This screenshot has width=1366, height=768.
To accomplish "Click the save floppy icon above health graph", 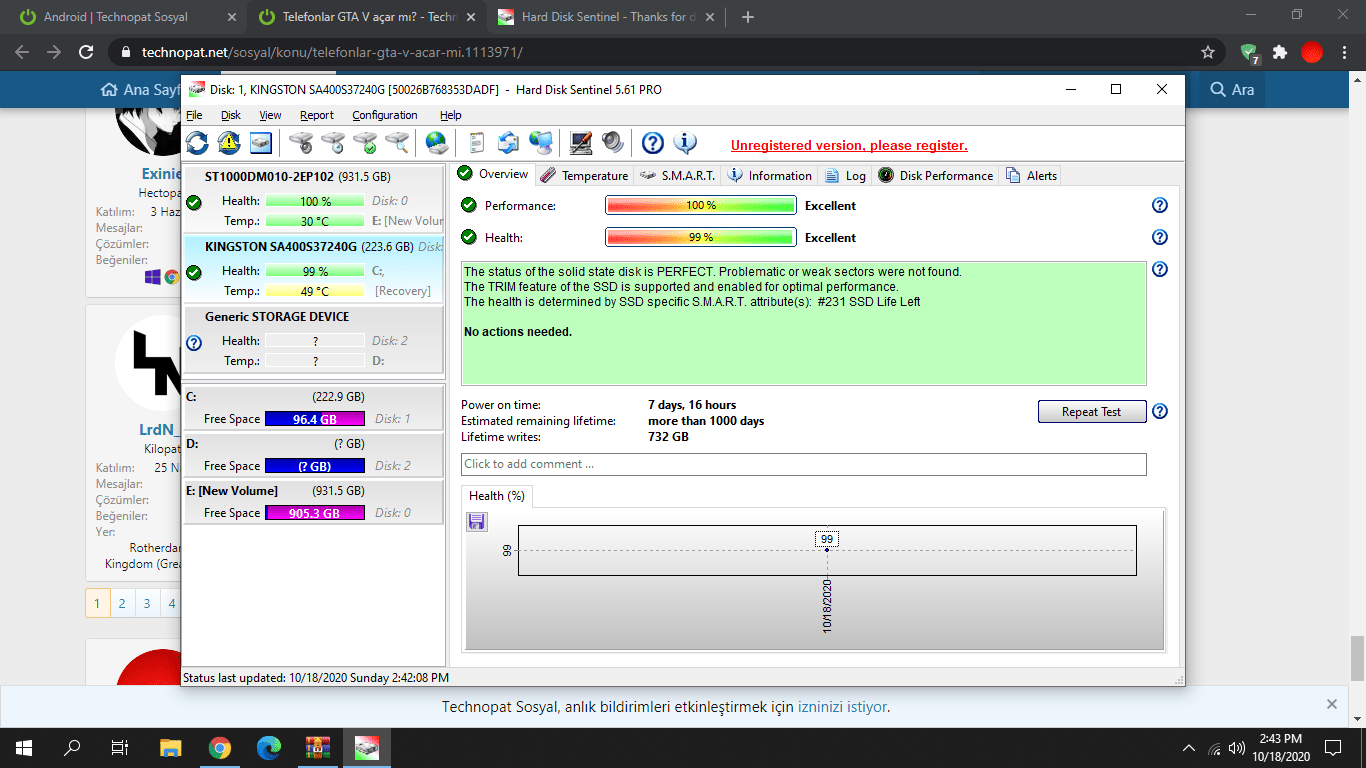I will click(x=477, y=521).
